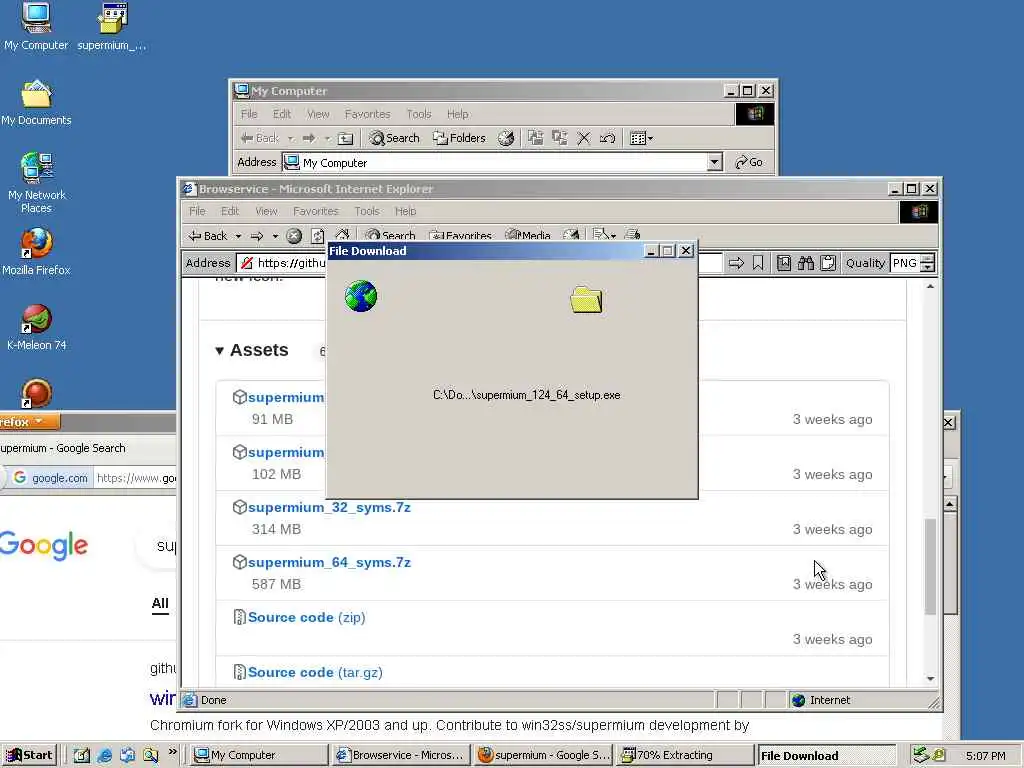Click Stop icon in Internet Explorer toolbar

pyautogui.click(x=294, y=236)
